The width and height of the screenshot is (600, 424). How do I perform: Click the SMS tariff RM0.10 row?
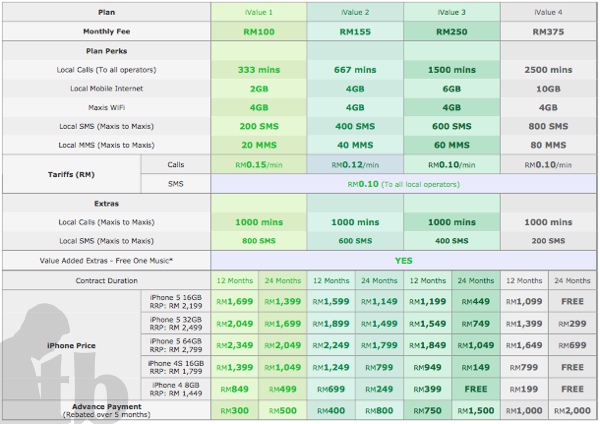point(404,184)
